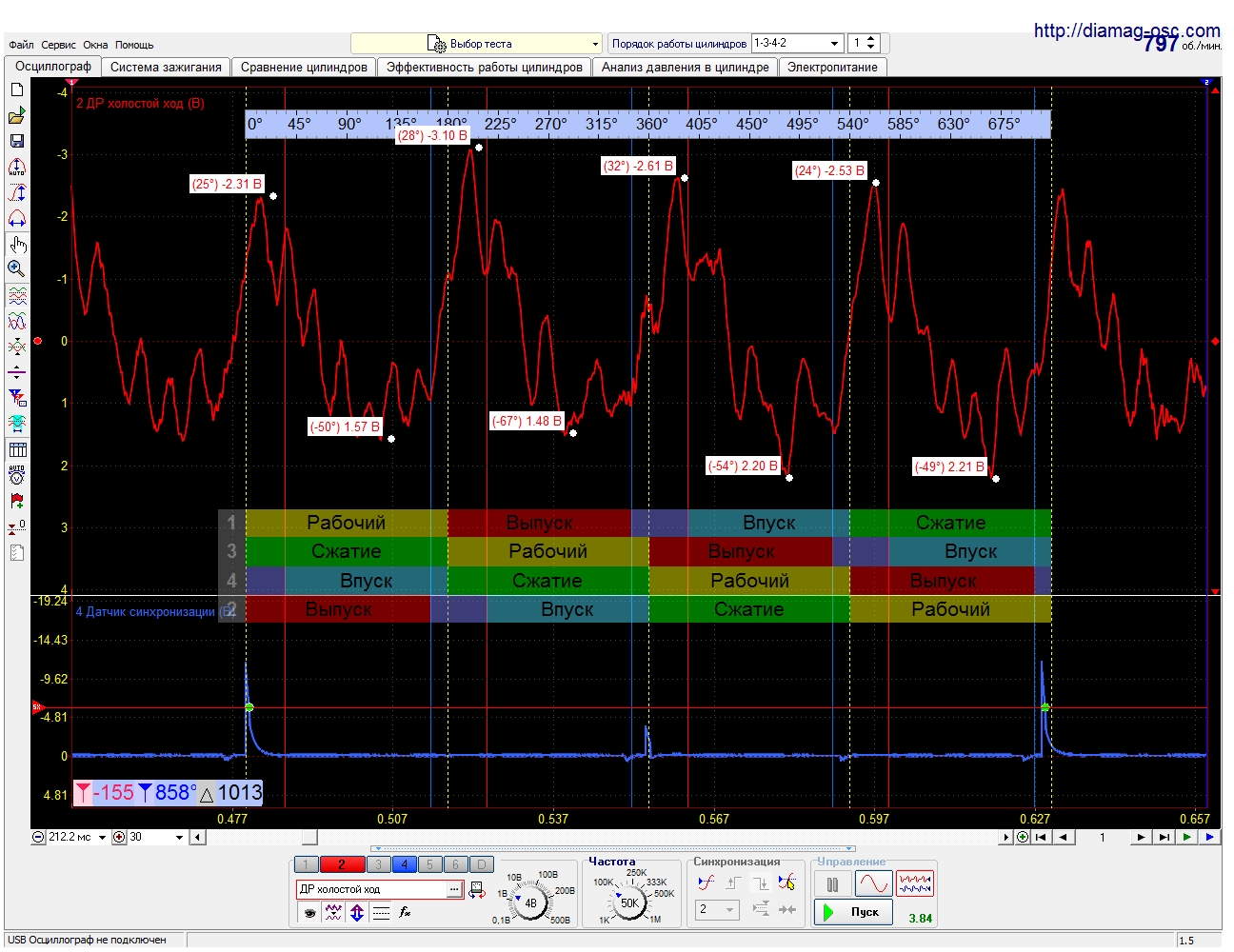Click the cylinder number stepper arrows

point(871,43)
